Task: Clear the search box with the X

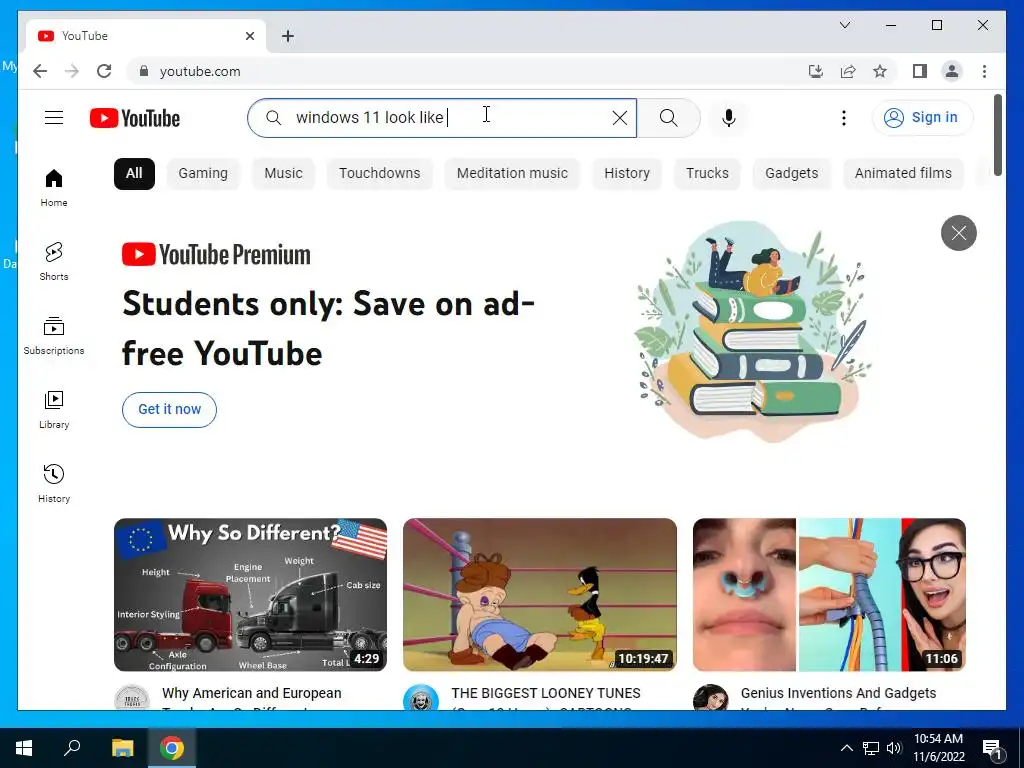Action: [620, 118]
